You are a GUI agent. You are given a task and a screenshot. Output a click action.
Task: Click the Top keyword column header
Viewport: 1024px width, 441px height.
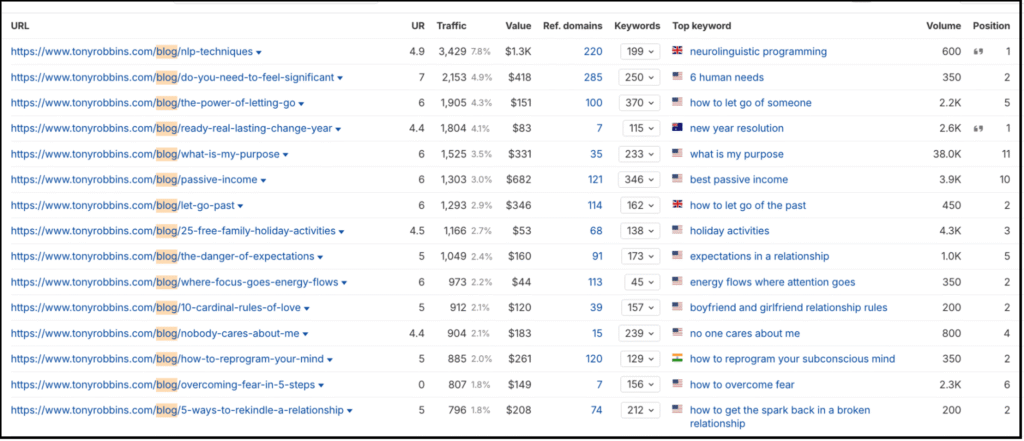701,26
